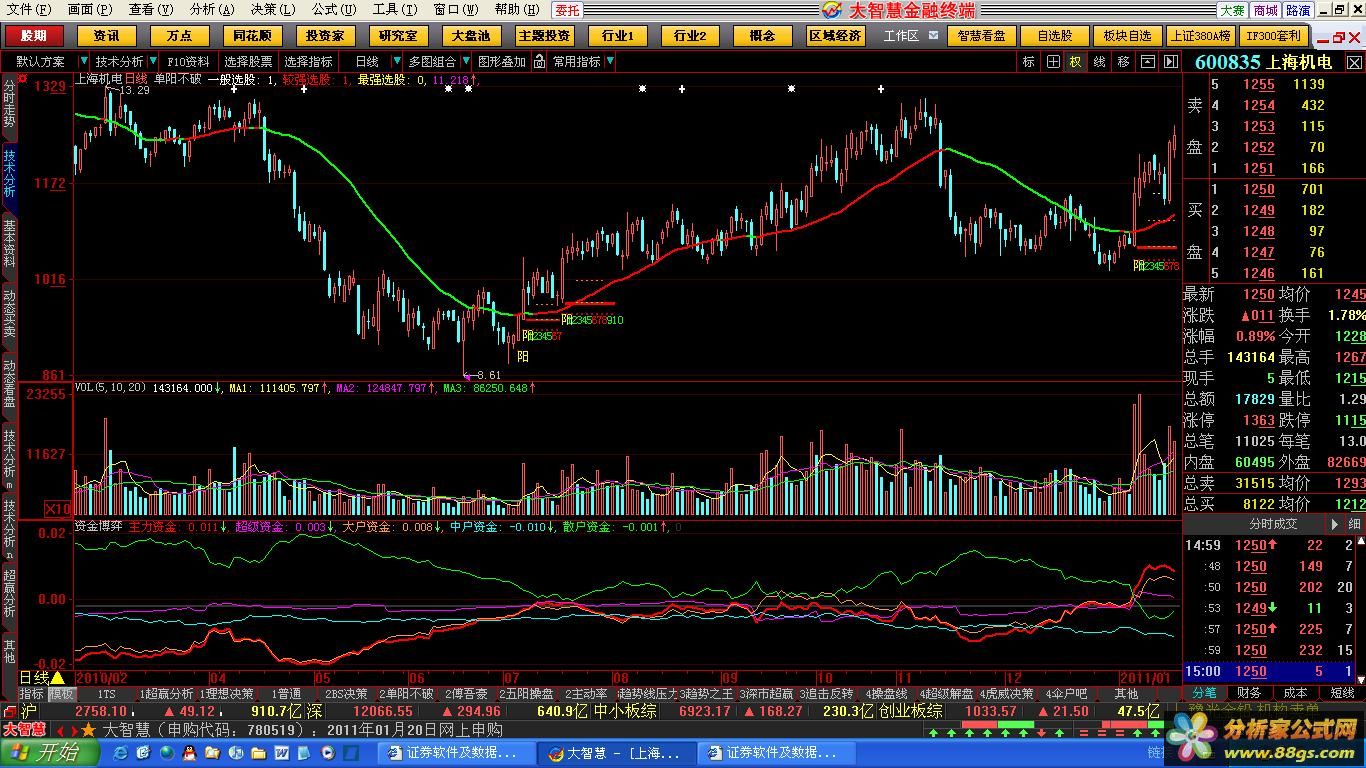Screen dimensions: 1366x768
Task: Select the 4操盘线 indicator tab
Action: coord(885,693)
